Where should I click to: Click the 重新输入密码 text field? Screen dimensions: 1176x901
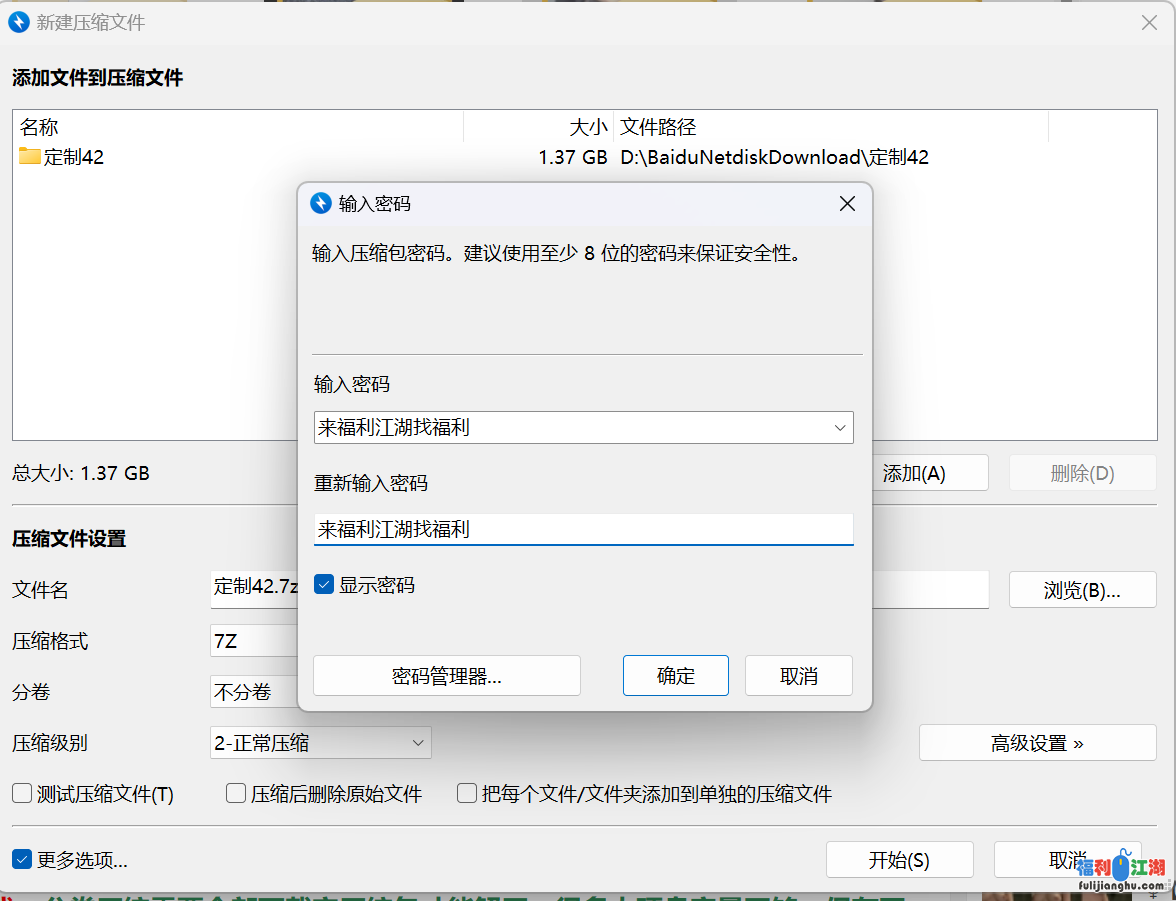[x=583, y=529]
